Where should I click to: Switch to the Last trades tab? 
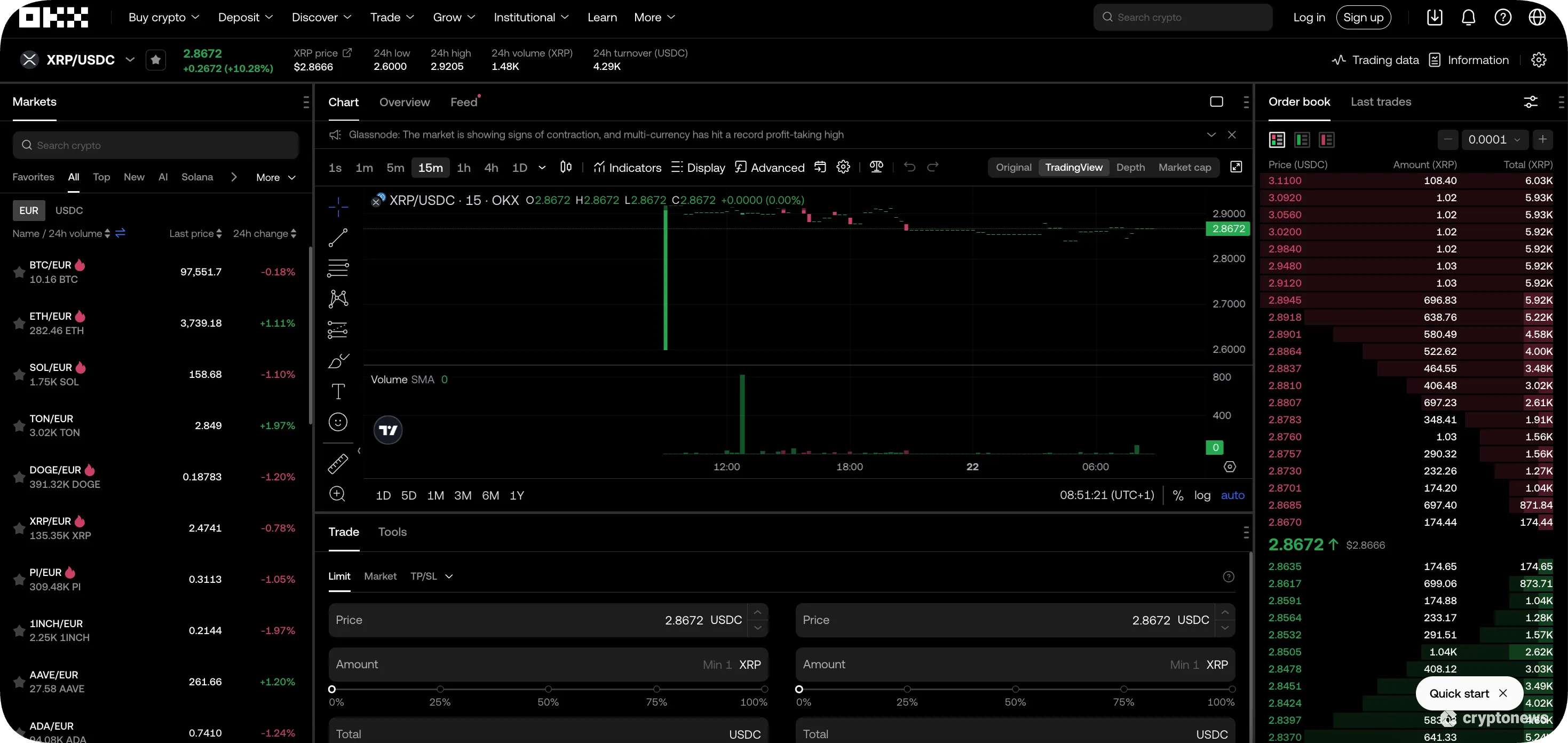(x=1381, y=102)
